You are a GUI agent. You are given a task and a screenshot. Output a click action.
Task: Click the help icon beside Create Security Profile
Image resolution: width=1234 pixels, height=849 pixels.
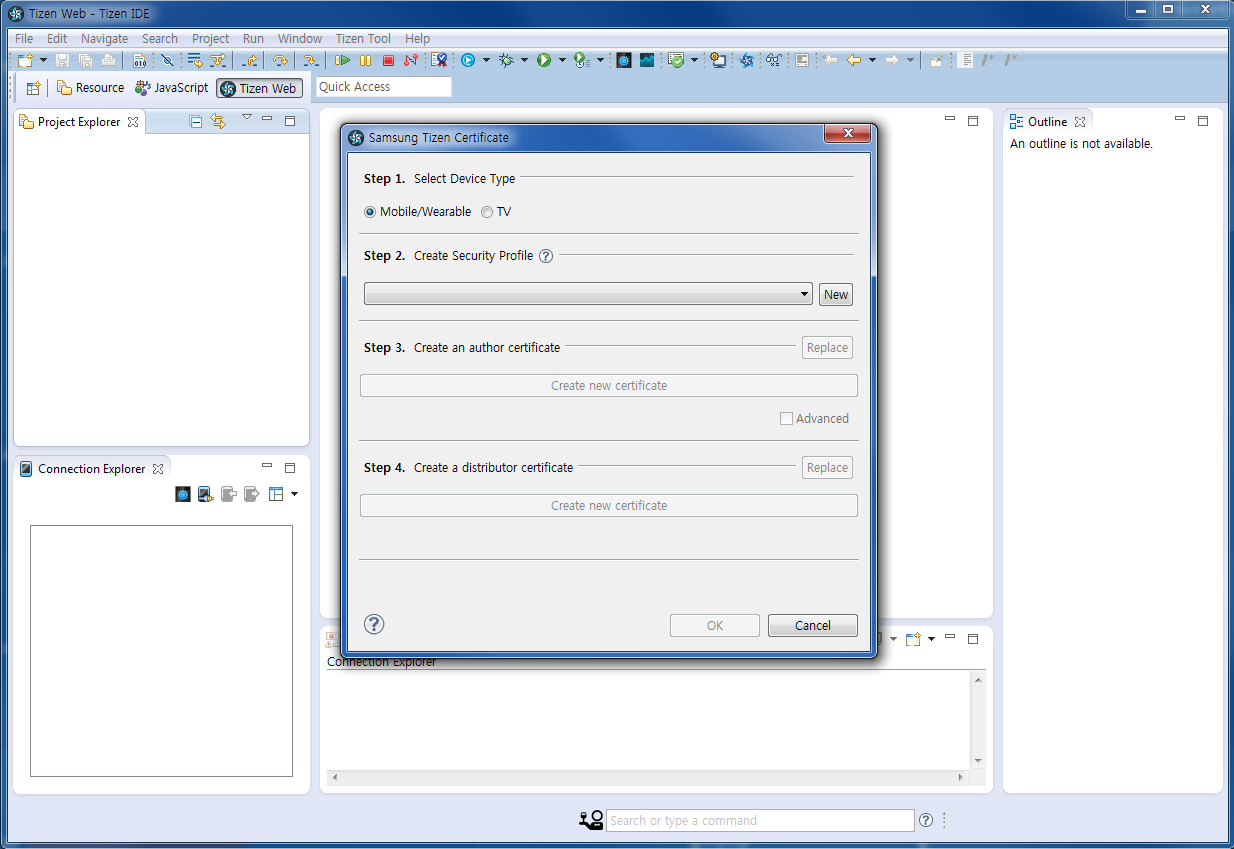546,255
